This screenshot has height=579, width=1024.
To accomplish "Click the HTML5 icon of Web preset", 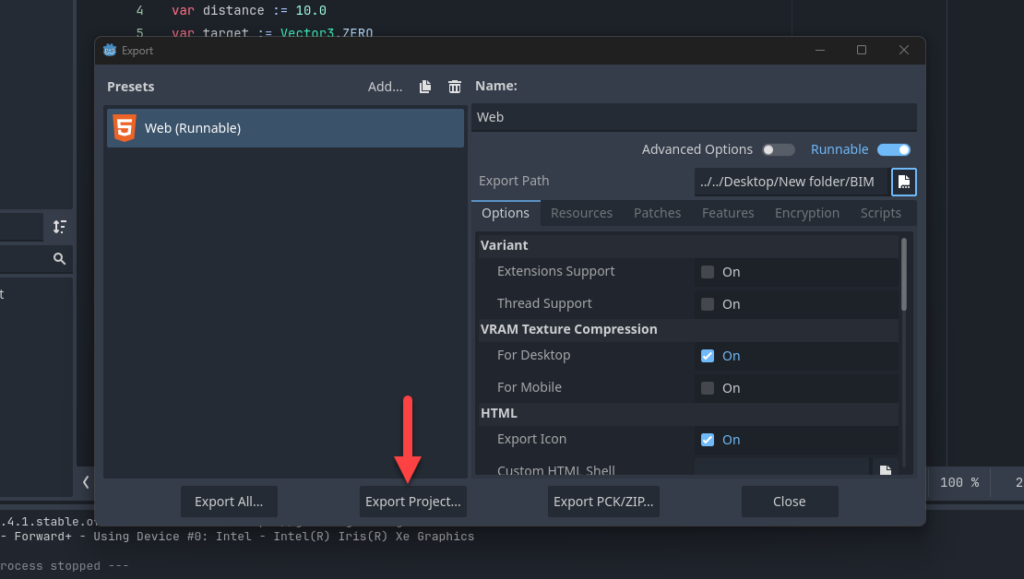I will [x=124, y=128].
